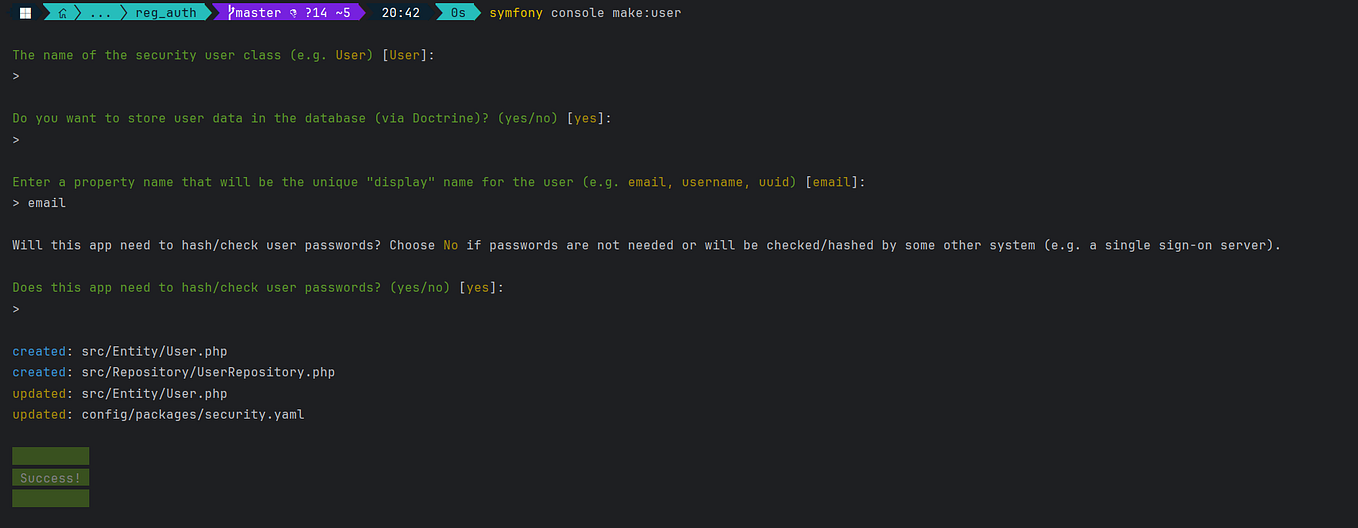The image size is (1358, 528).
Task: Click the 0s execution duration segment
Action: point(458,13)
